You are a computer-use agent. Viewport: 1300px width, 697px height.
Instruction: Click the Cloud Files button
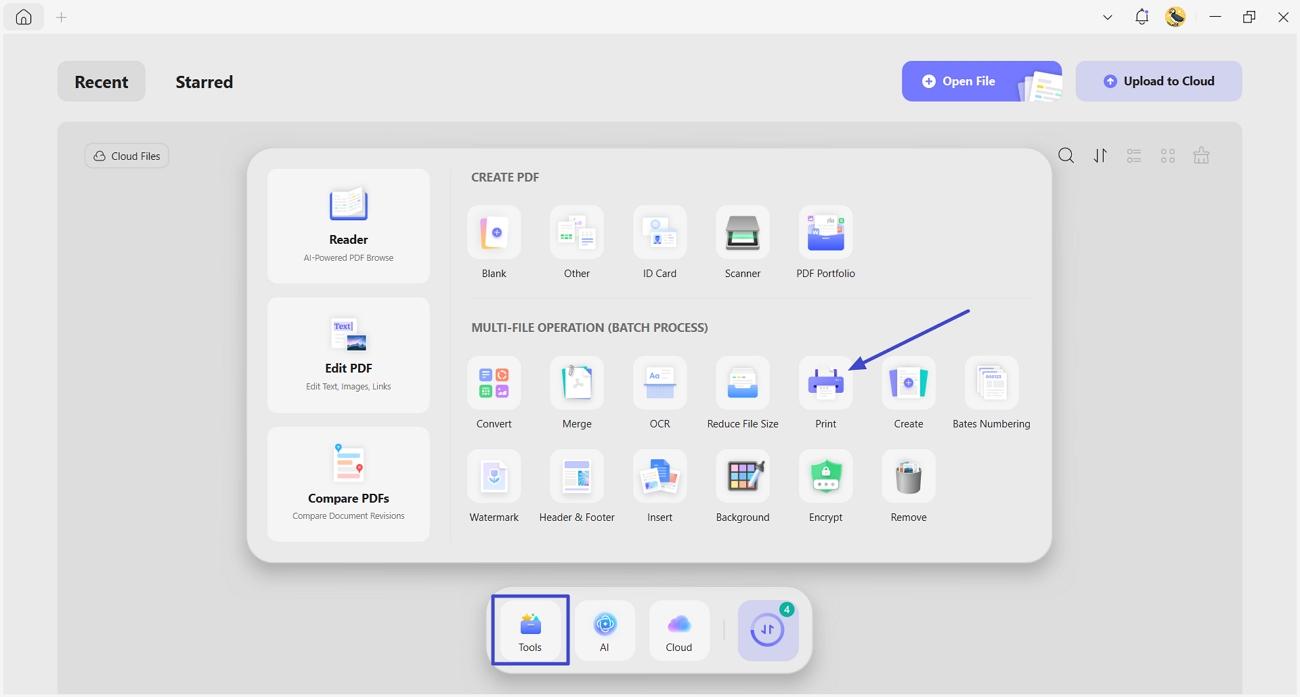pos(127,156)
